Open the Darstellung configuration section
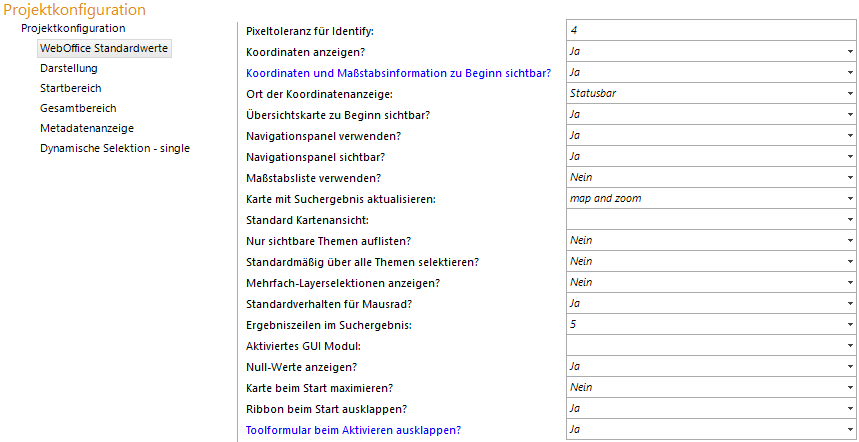The height and width of the screenshot is (442, 859). tap(69, 68)
